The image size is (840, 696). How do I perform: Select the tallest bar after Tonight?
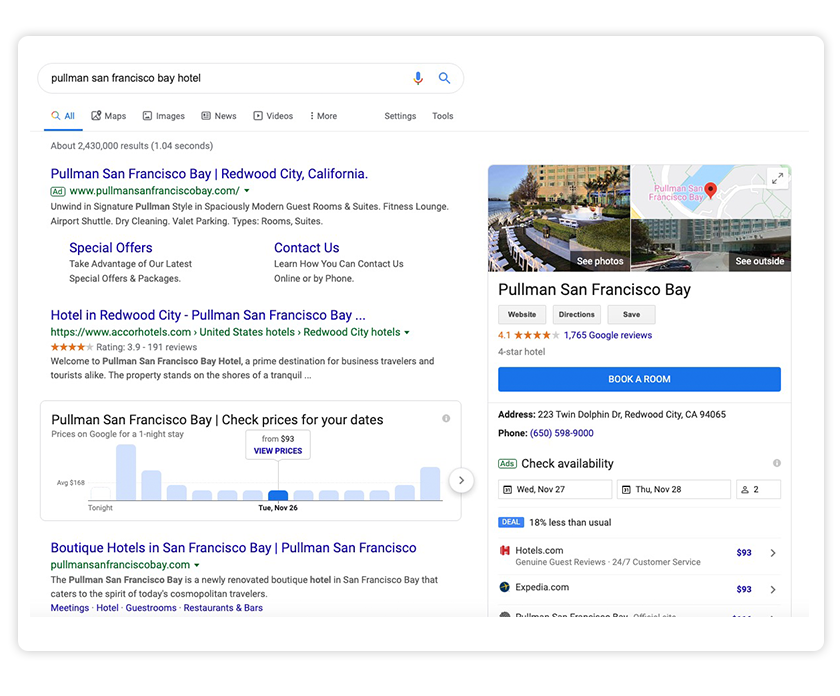tap(126, 473)
